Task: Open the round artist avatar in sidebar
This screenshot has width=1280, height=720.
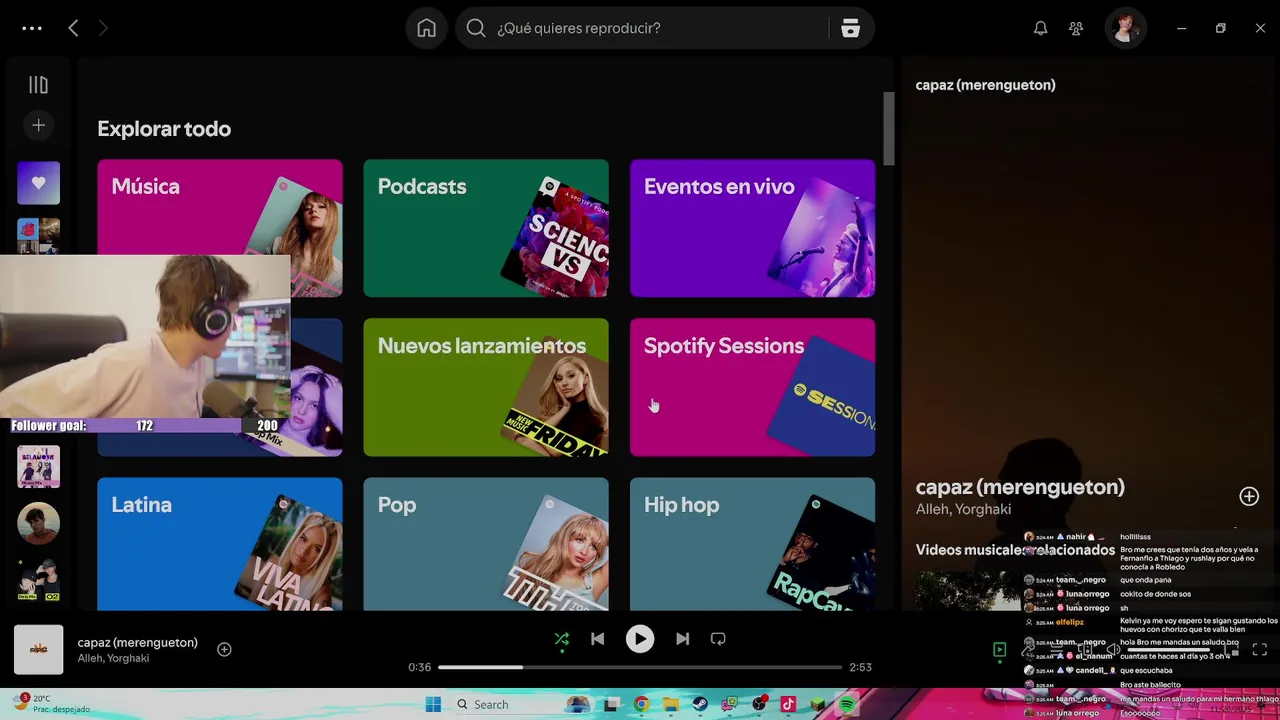Action: 38,523
